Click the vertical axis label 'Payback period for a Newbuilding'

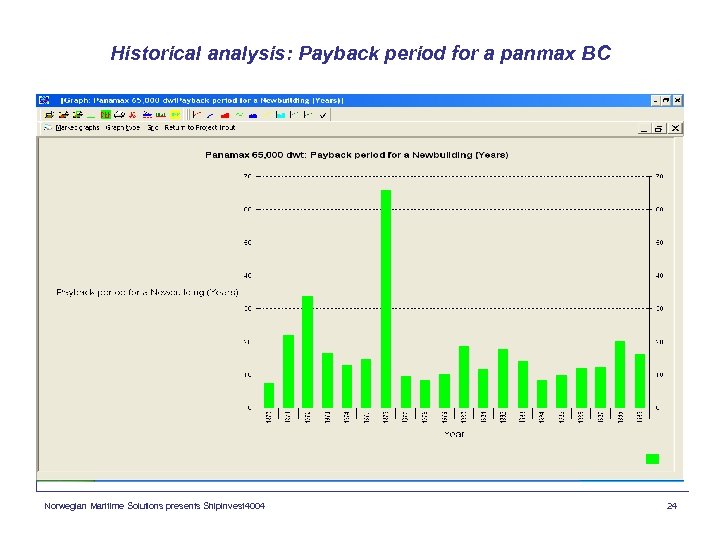147,292
